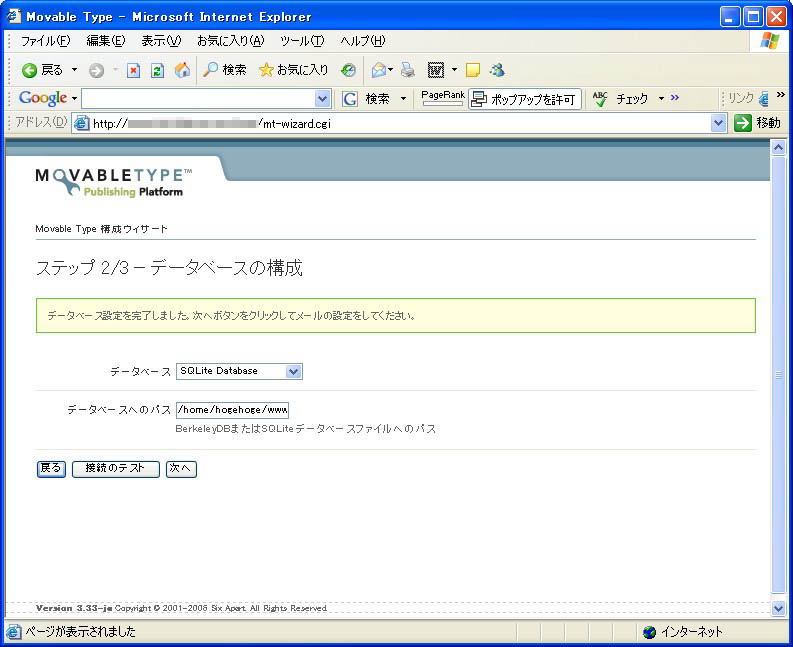The height and width of the screenshot is (647, 793).
Task: Click the Edit with Word icon
Action: point(435,70)
